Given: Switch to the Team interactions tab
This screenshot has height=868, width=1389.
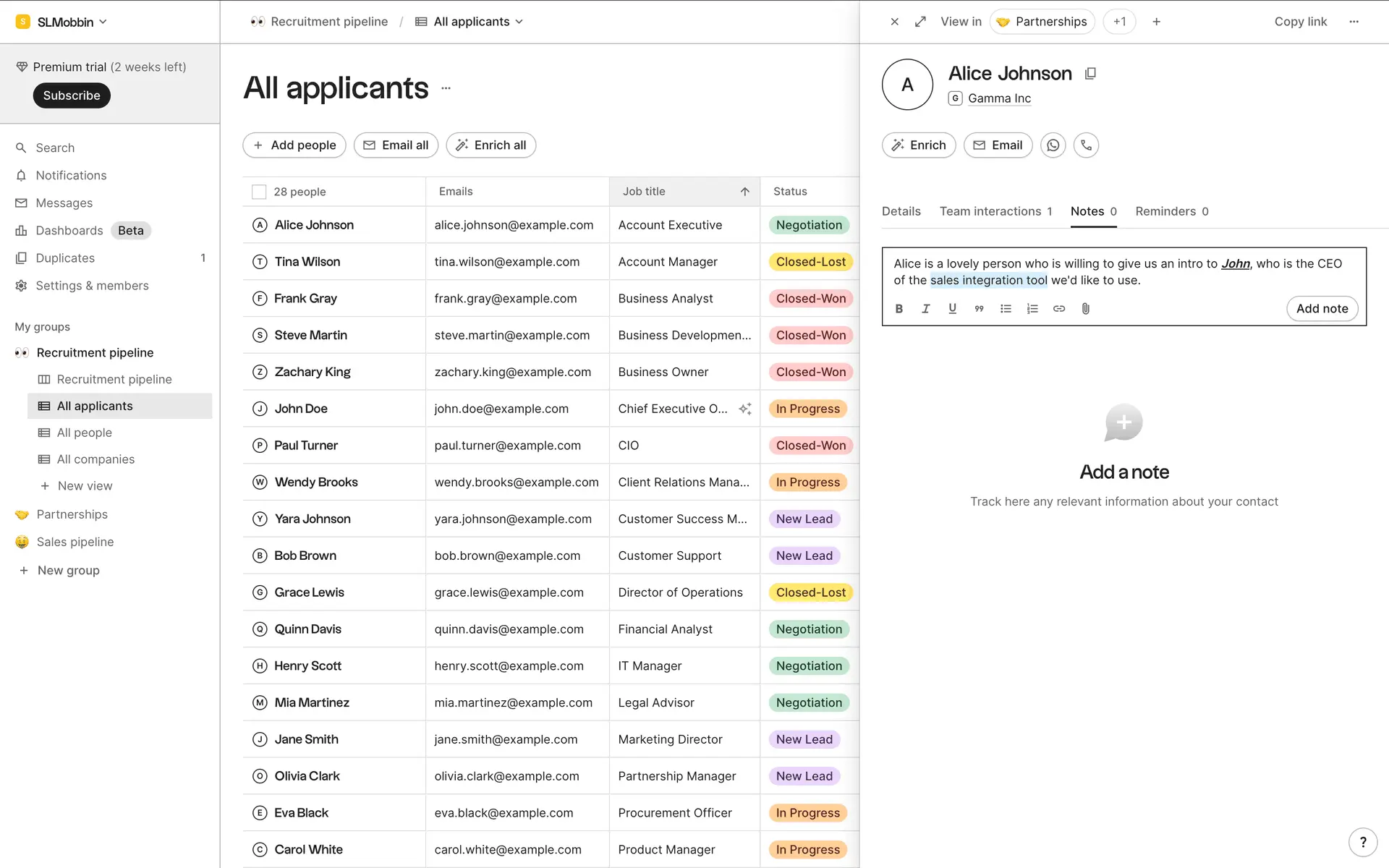Looking at the screenshot, I should tap(995, 211).
